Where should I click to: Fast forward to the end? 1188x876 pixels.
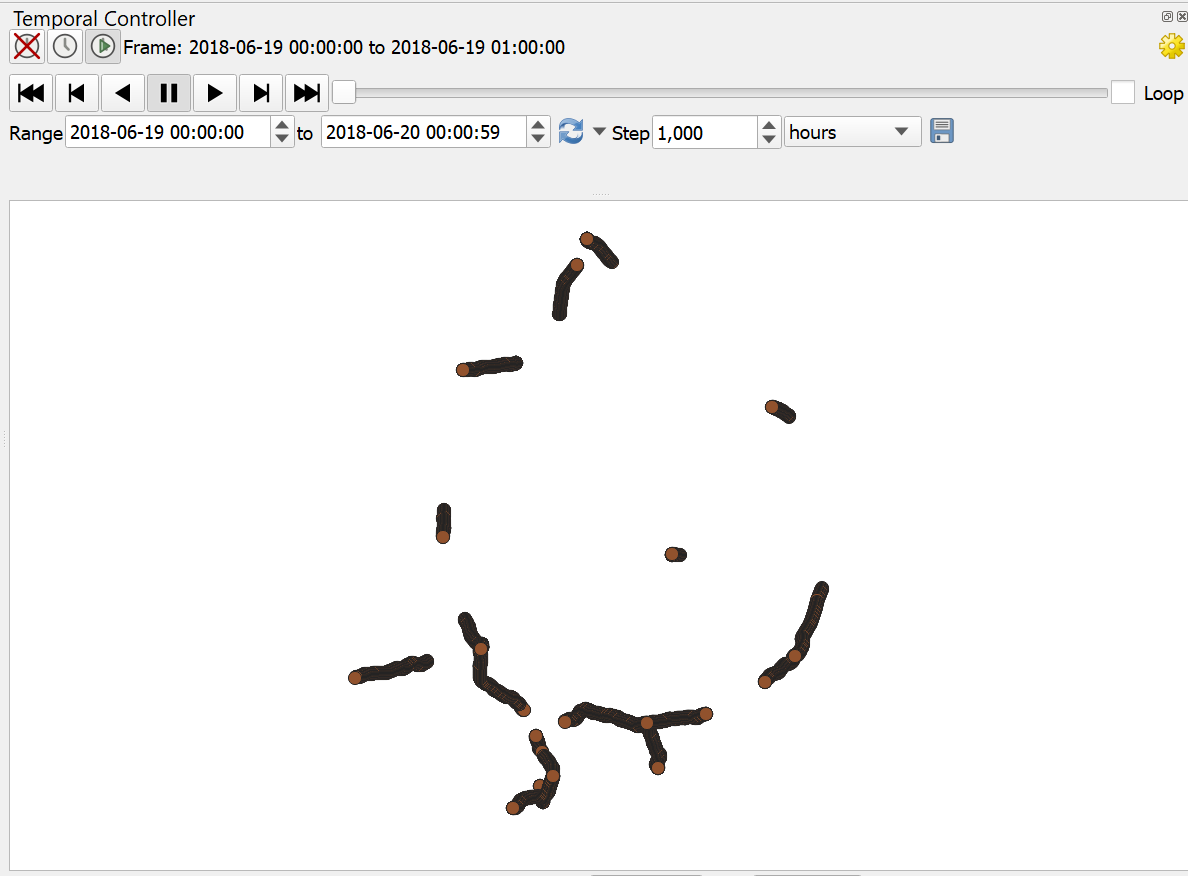click(307, 93)
